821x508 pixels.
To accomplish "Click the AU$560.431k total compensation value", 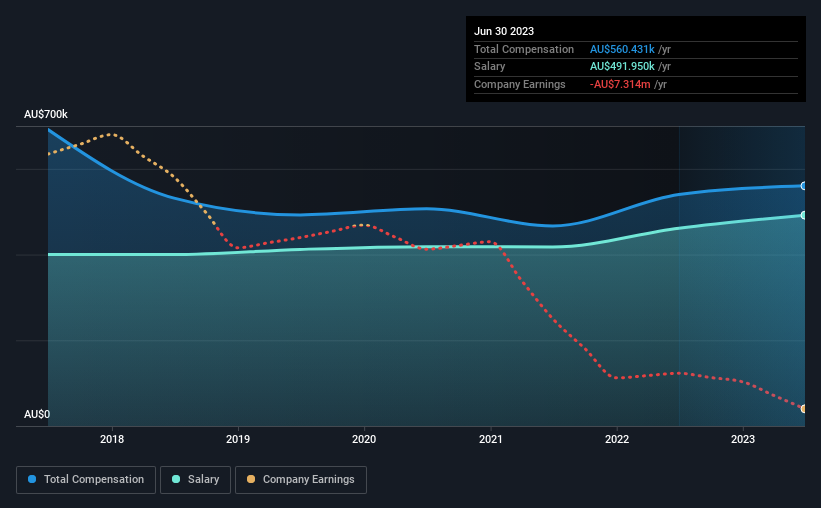I will [622, 49].
